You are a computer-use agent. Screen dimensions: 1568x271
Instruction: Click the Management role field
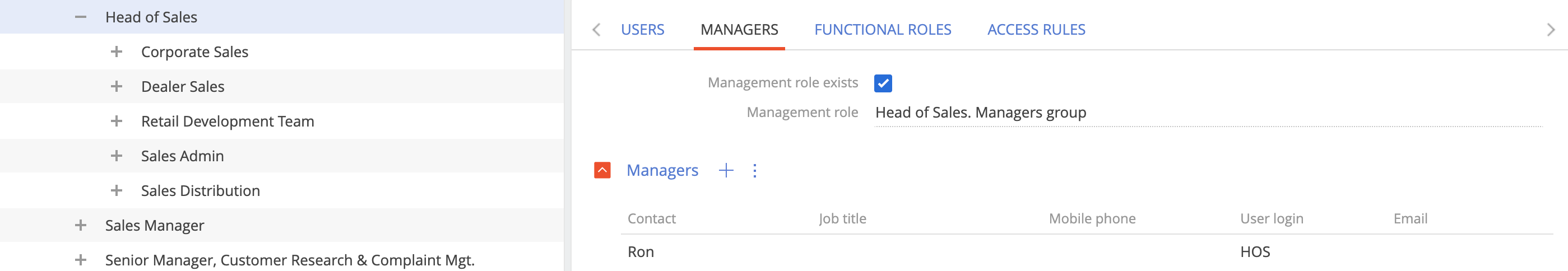[1208, 113]
